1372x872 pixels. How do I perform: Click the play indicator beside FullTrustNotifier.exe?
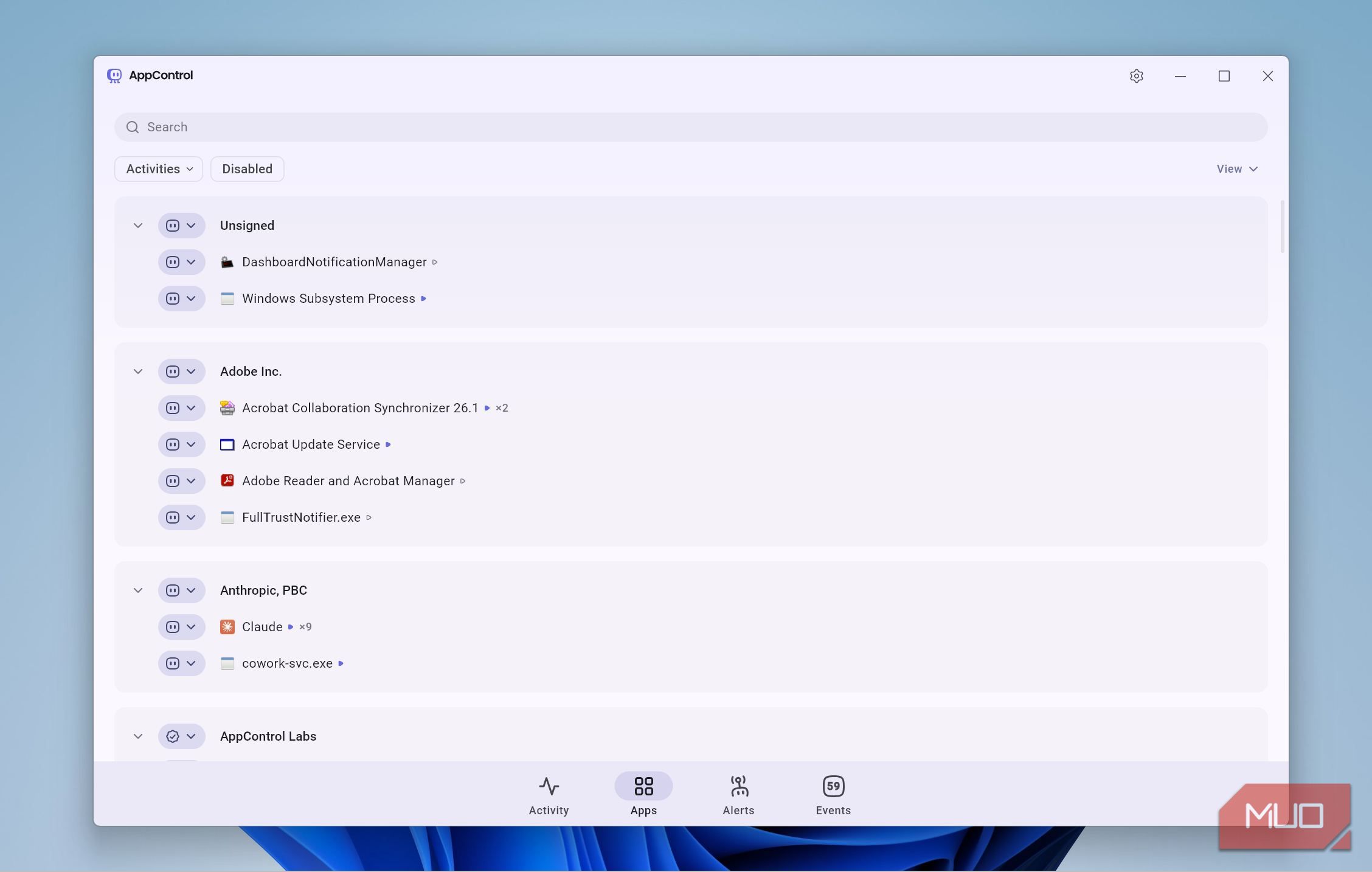click(369, 517)
